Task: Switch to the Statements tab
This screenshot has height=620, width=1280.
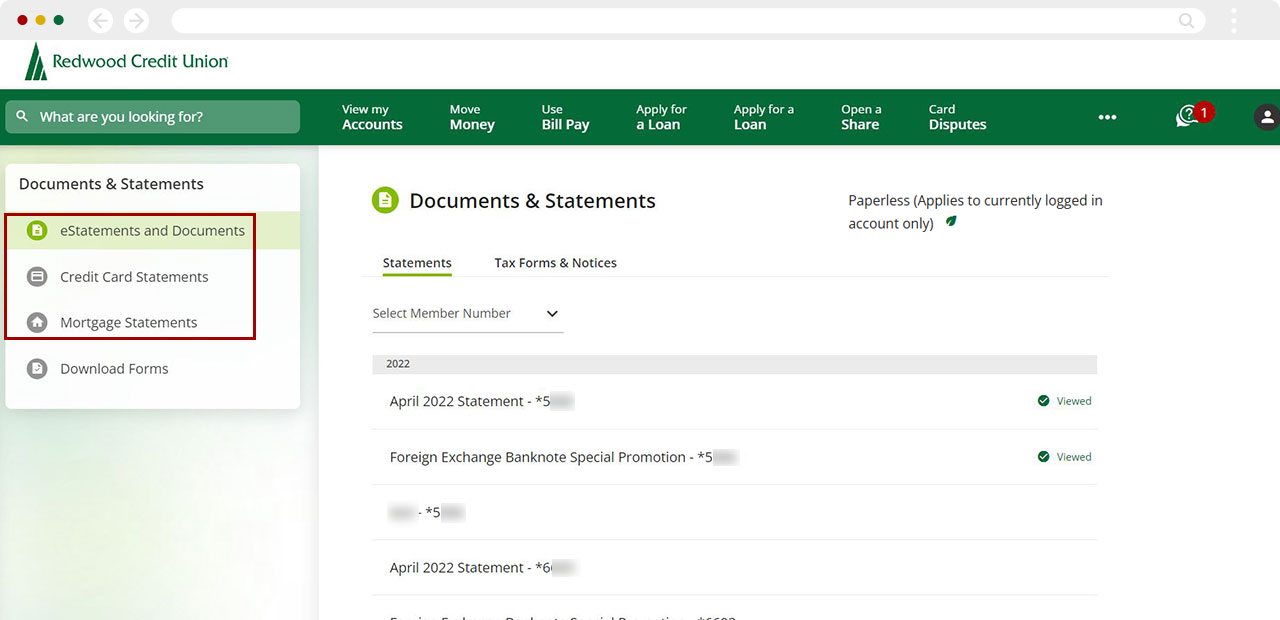Action: pos(417,263)
